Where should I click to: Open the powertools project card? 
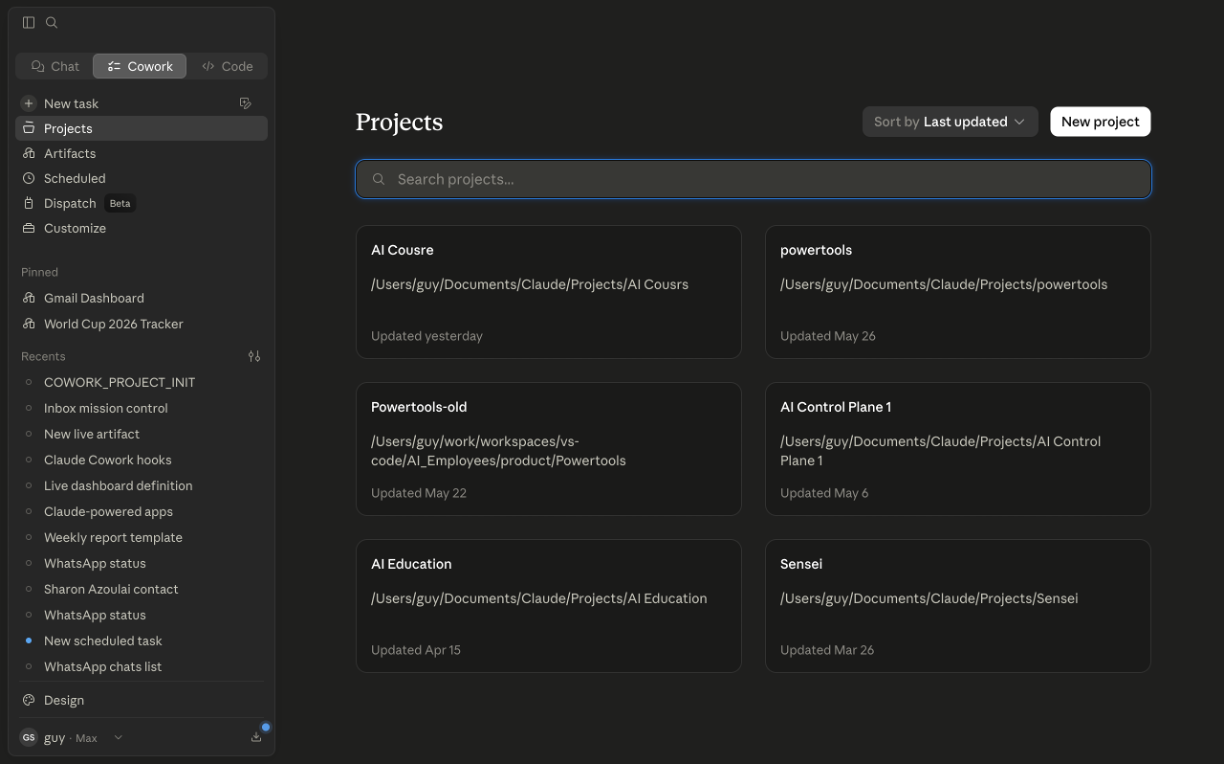click(x=957, y=292)
